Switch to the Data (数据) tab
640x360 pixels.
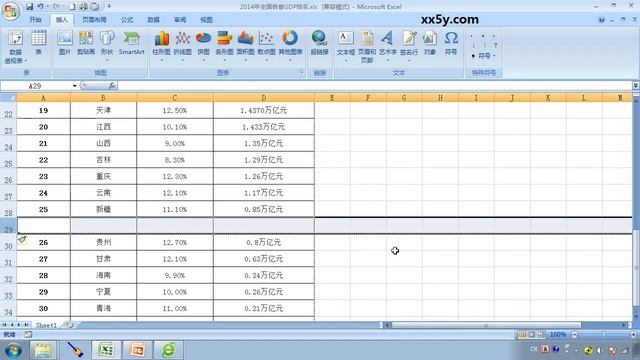pyautogui.click(x=153, y=20)
